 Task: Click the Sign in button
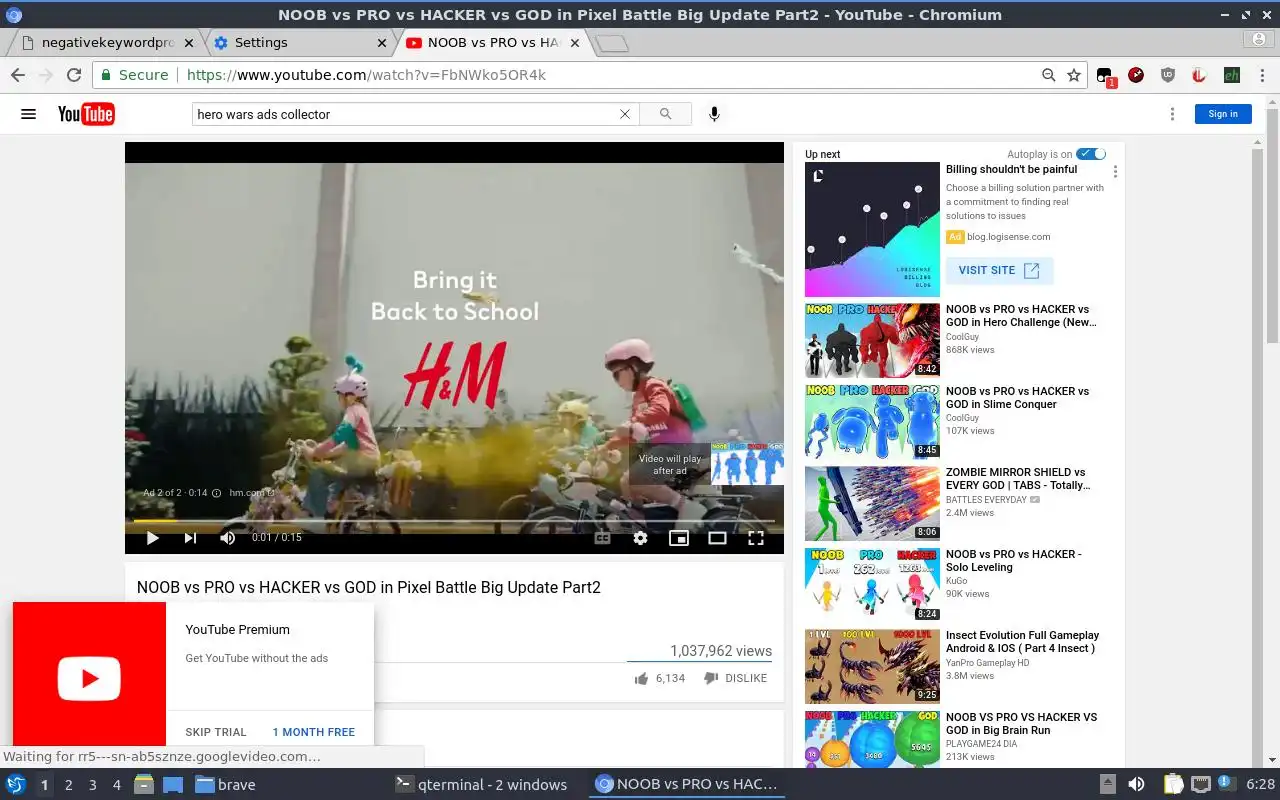pos(1223,114)
